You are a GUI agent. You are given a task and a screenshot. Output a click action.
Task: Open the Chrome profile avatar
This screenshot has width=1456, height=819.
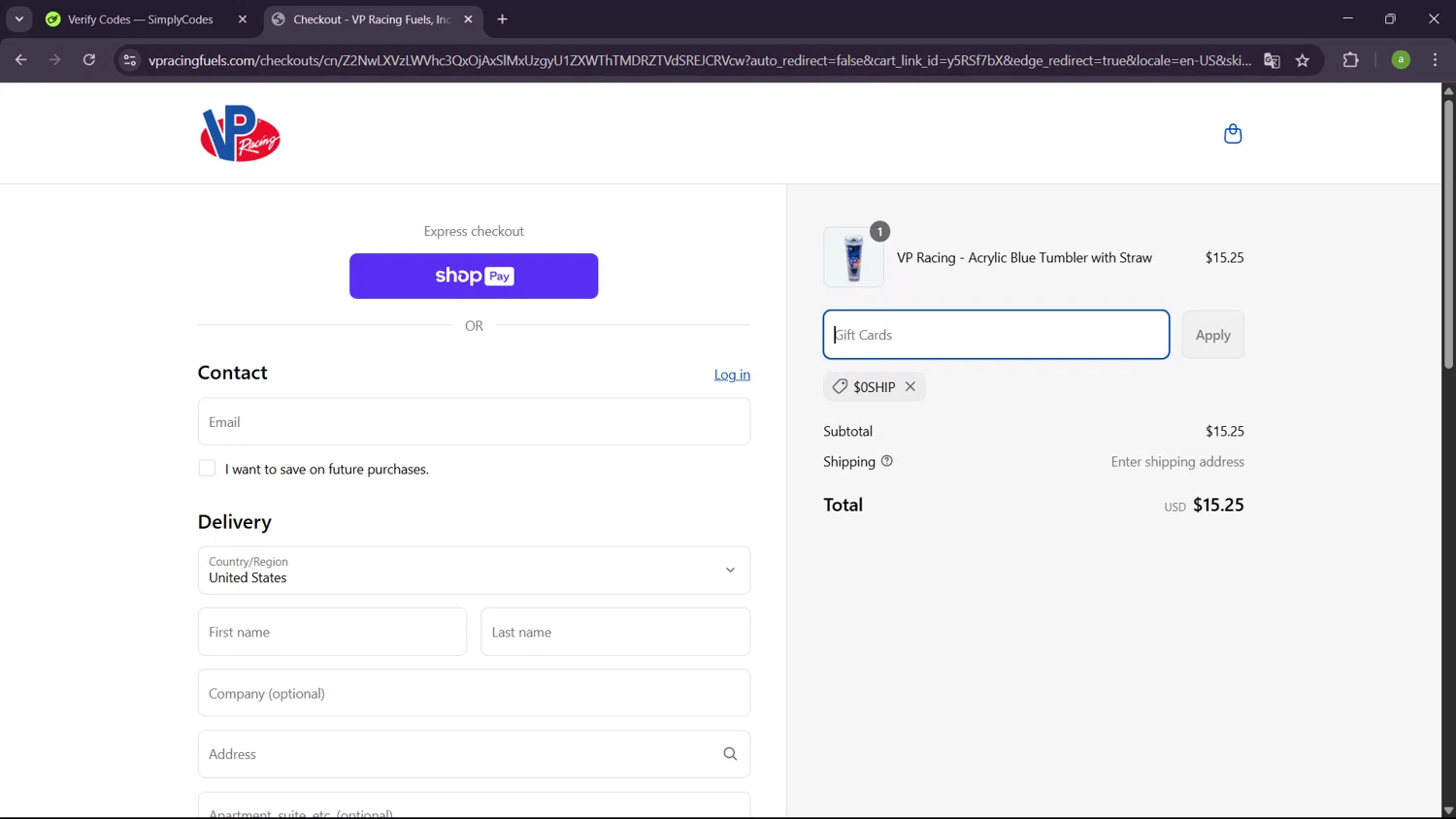tap(1401, 60)
